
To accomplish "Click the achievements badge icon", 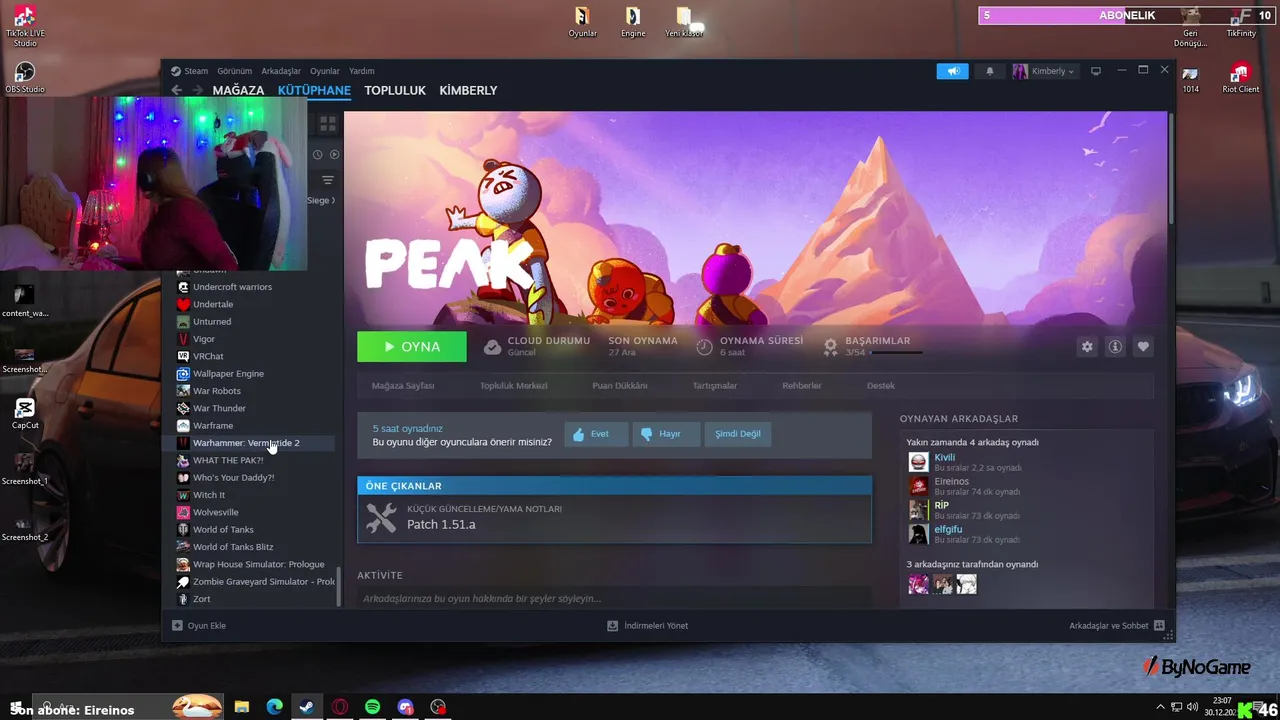I will (x=830, y=347).
